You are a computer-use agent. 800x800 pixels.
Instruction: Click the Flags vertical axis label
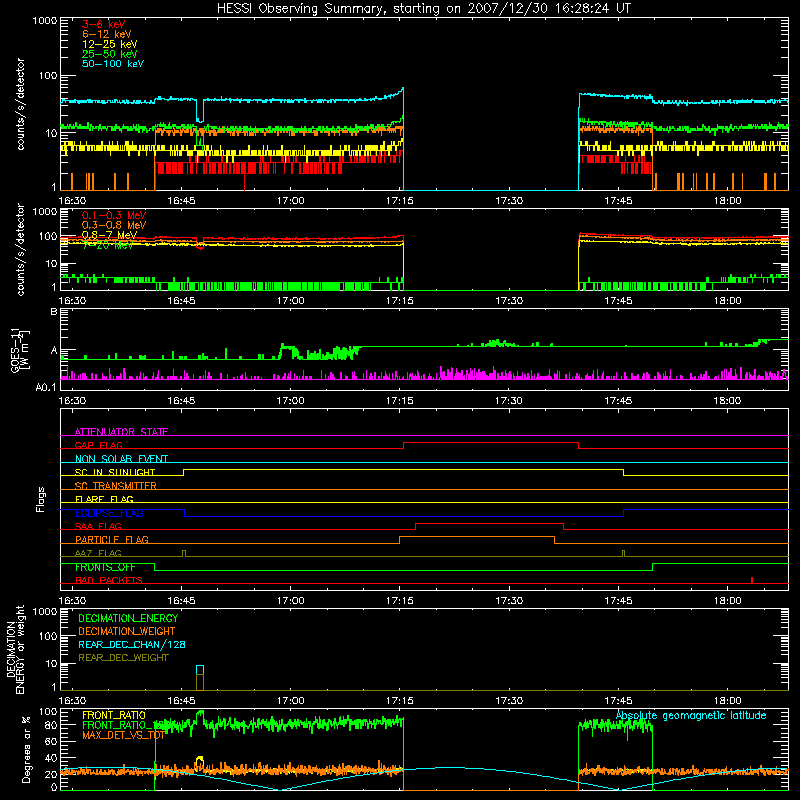coord(40,499)
